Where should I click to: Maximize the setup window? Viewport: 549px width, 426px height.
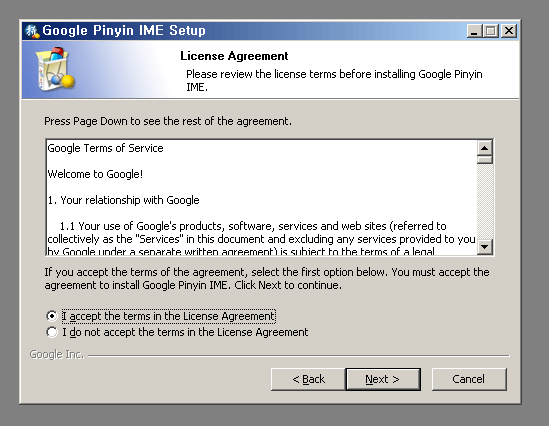[x=491, y=31]
